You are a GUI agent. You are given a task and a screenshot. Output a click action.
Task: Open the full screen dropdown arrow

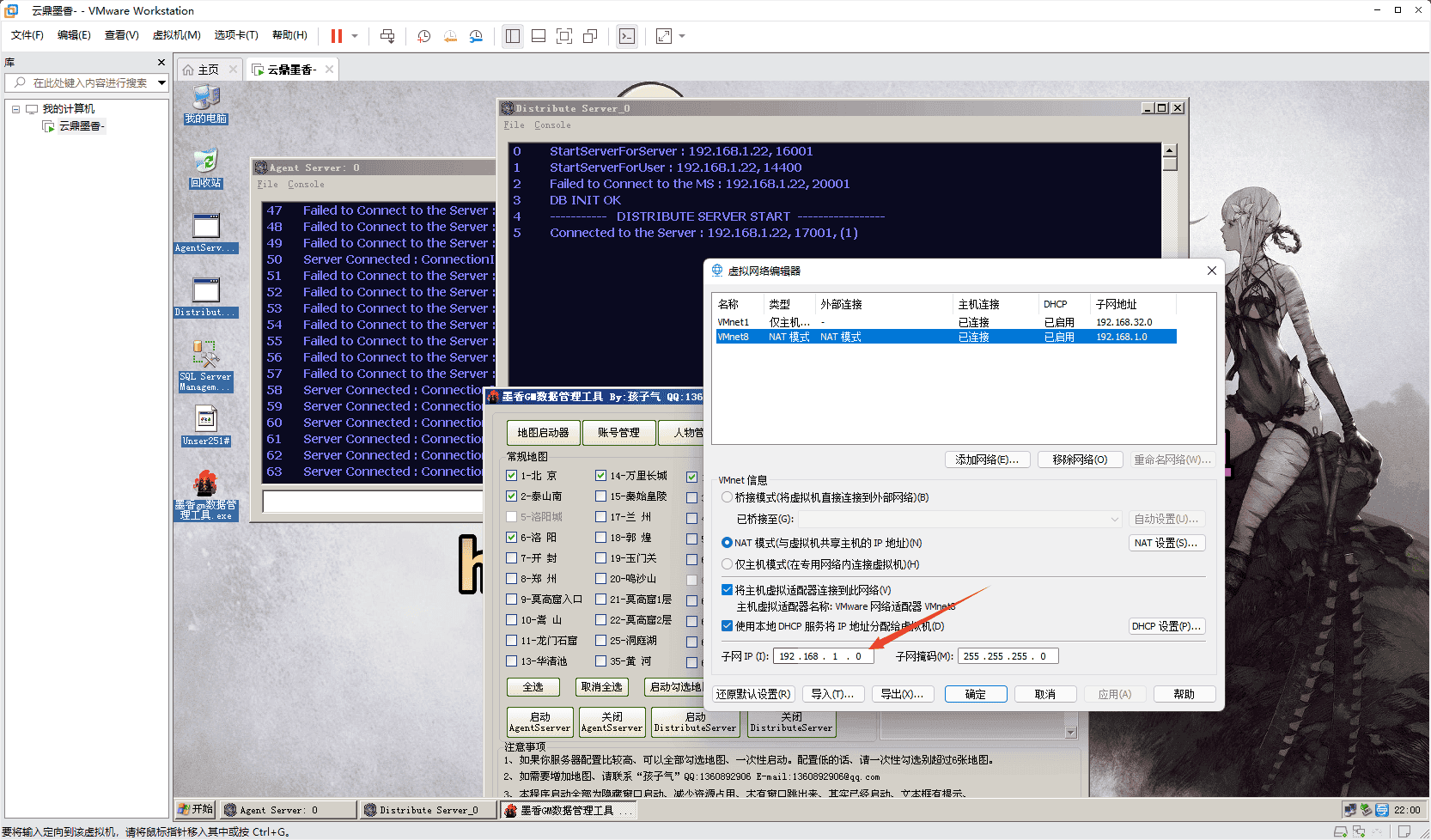[x=681, y=36]
